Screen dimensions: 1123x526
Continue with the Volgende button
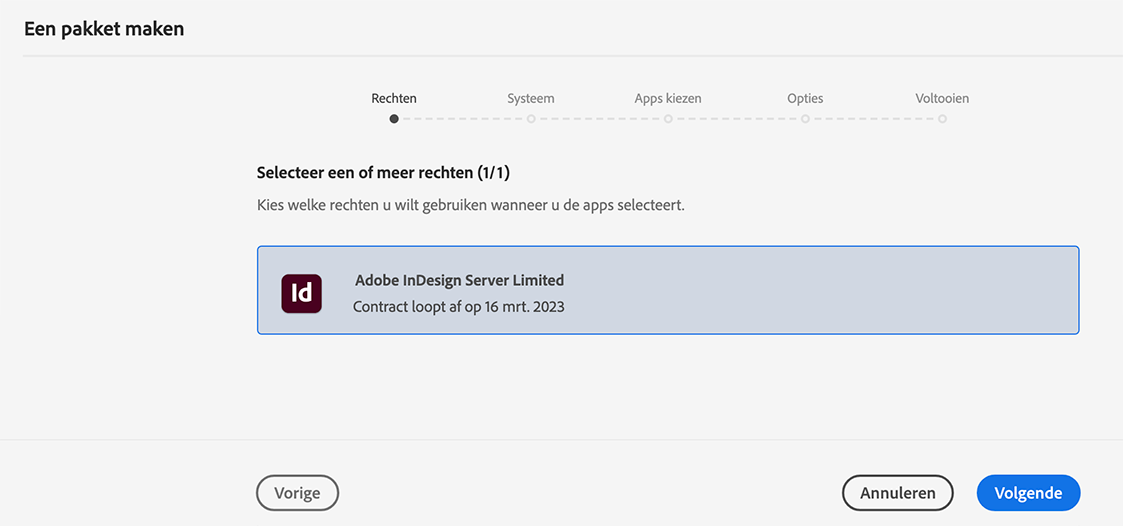tap(1028, 493)
